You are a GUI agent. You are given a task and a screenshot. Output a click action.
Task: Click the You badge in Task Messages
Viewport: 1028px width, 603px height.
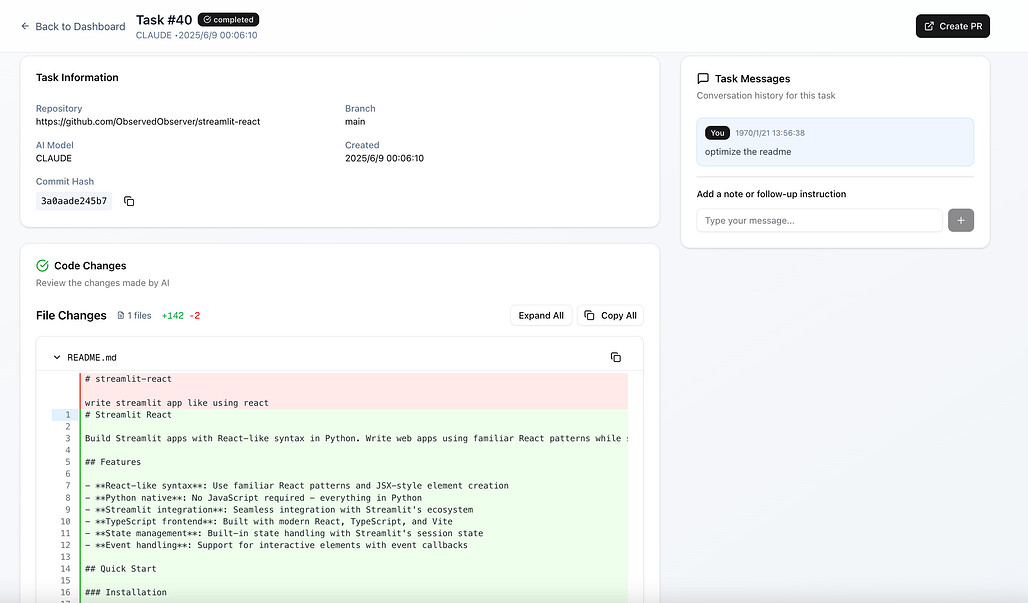point(717,133)
